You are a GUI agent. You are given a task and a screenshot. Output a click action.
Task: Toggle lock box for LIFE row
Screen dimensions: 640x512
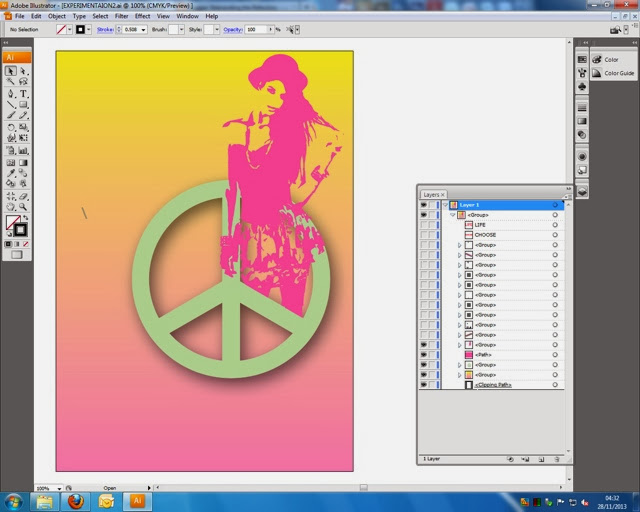(432, 225)
